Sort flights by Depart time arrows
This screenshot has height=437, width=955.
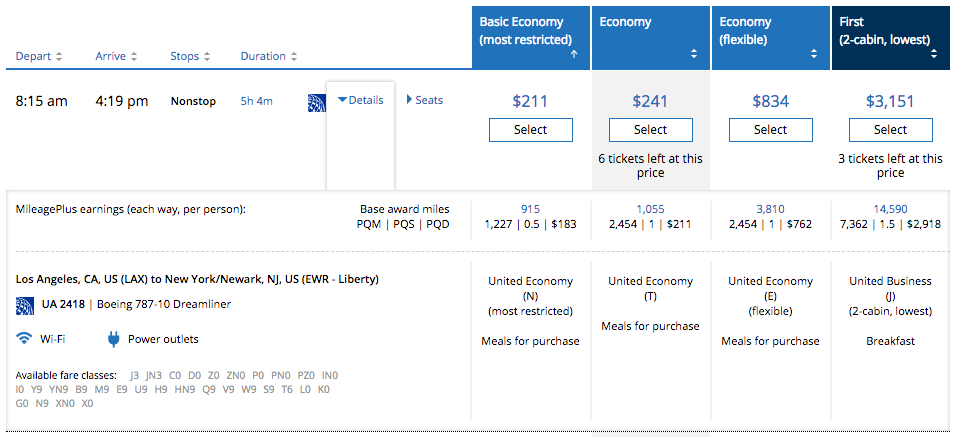click(x=58, y=57)
